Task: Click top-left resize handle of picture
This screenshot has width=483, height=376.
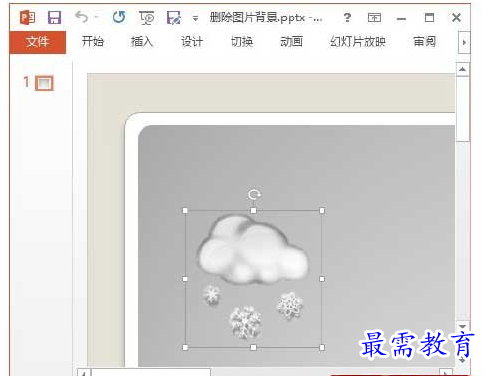Action: [185, 211]
